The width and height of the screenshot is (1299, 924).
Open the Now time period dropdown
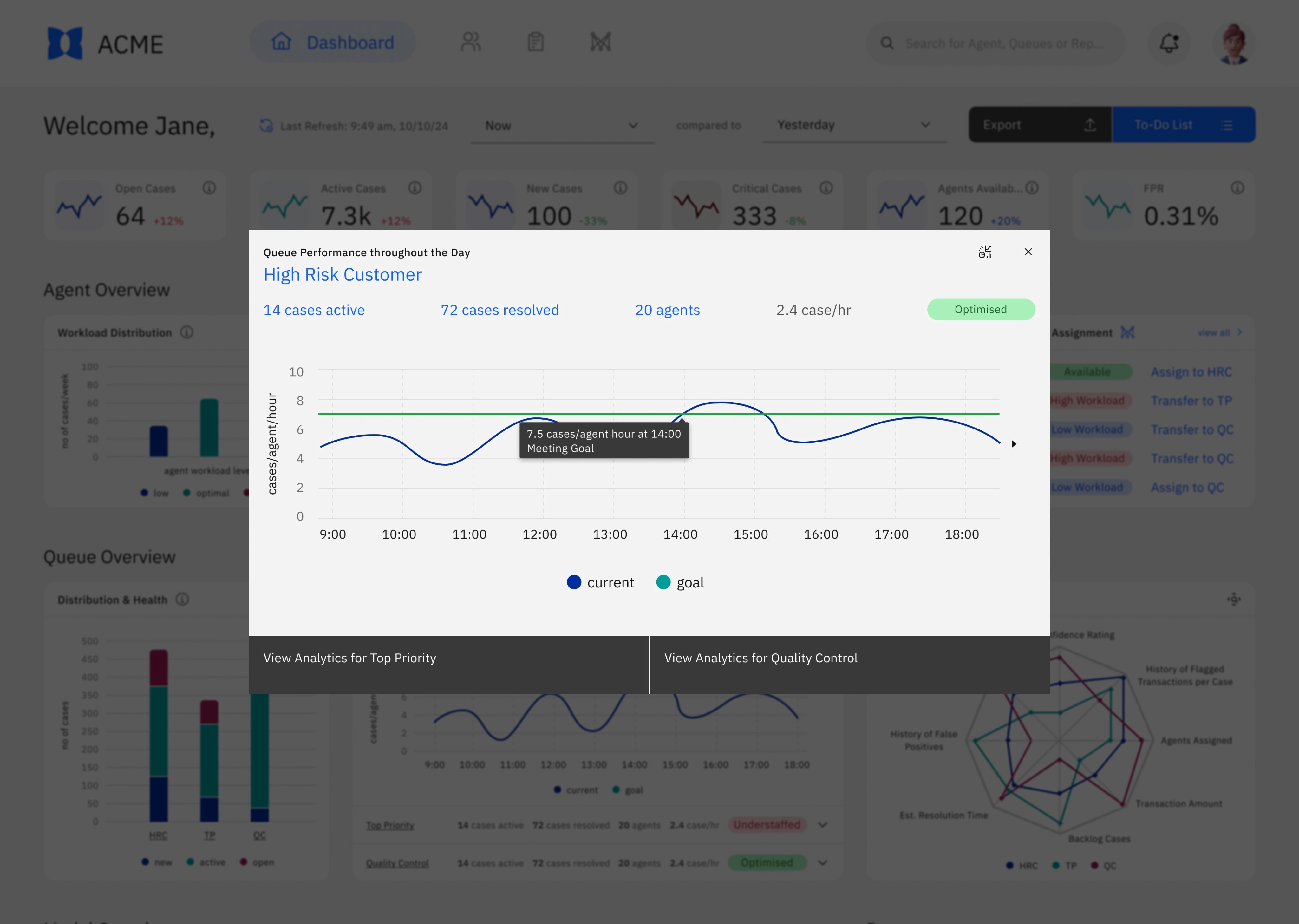(562, 126)
